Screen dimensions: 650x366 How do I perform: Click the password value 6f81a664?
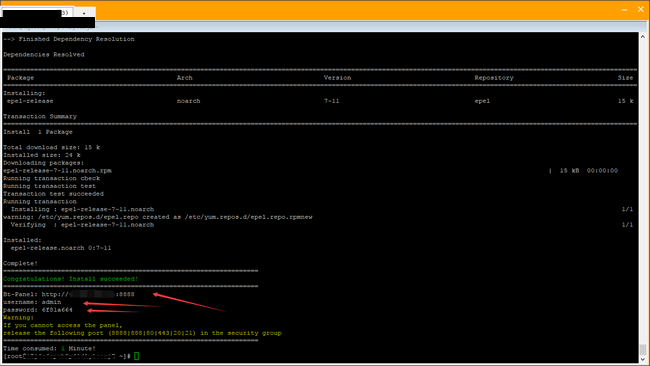[x=57, y=310]
